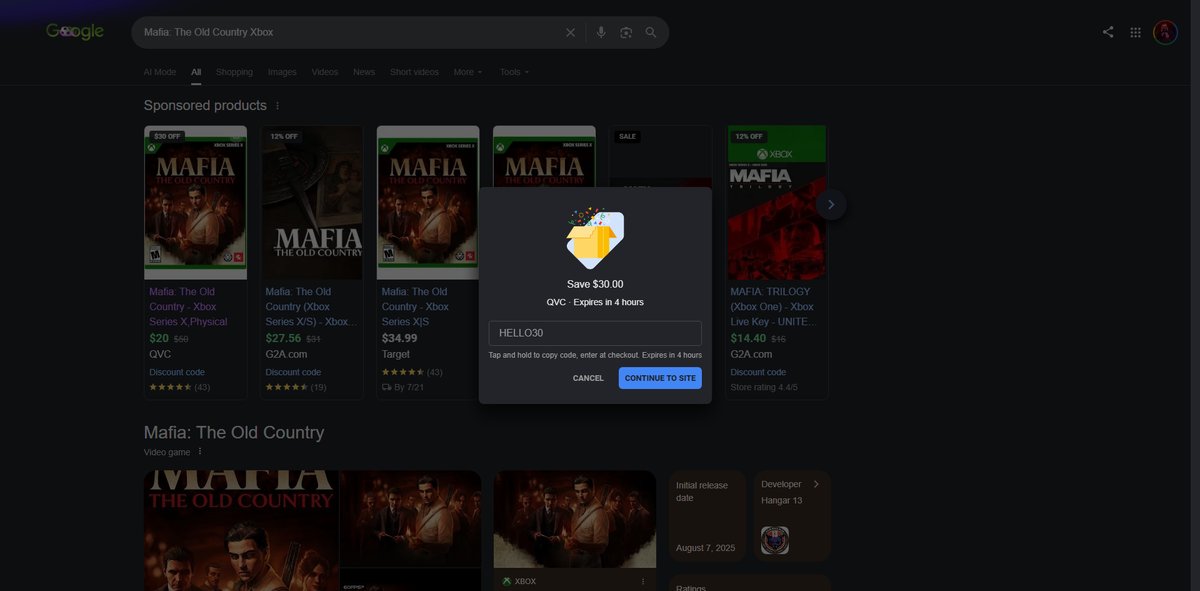The height and width of the screenshot is (591, 1200).
Task: Click the $34.99 Target price
Action: point(399,338)
